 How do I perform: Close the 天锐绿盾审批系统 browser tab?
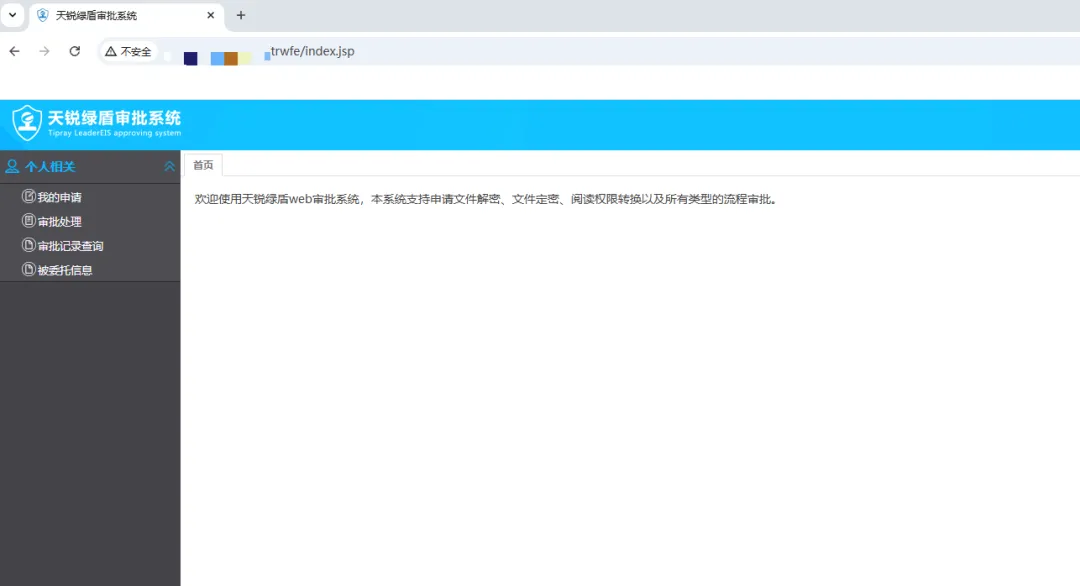(211, 15)
